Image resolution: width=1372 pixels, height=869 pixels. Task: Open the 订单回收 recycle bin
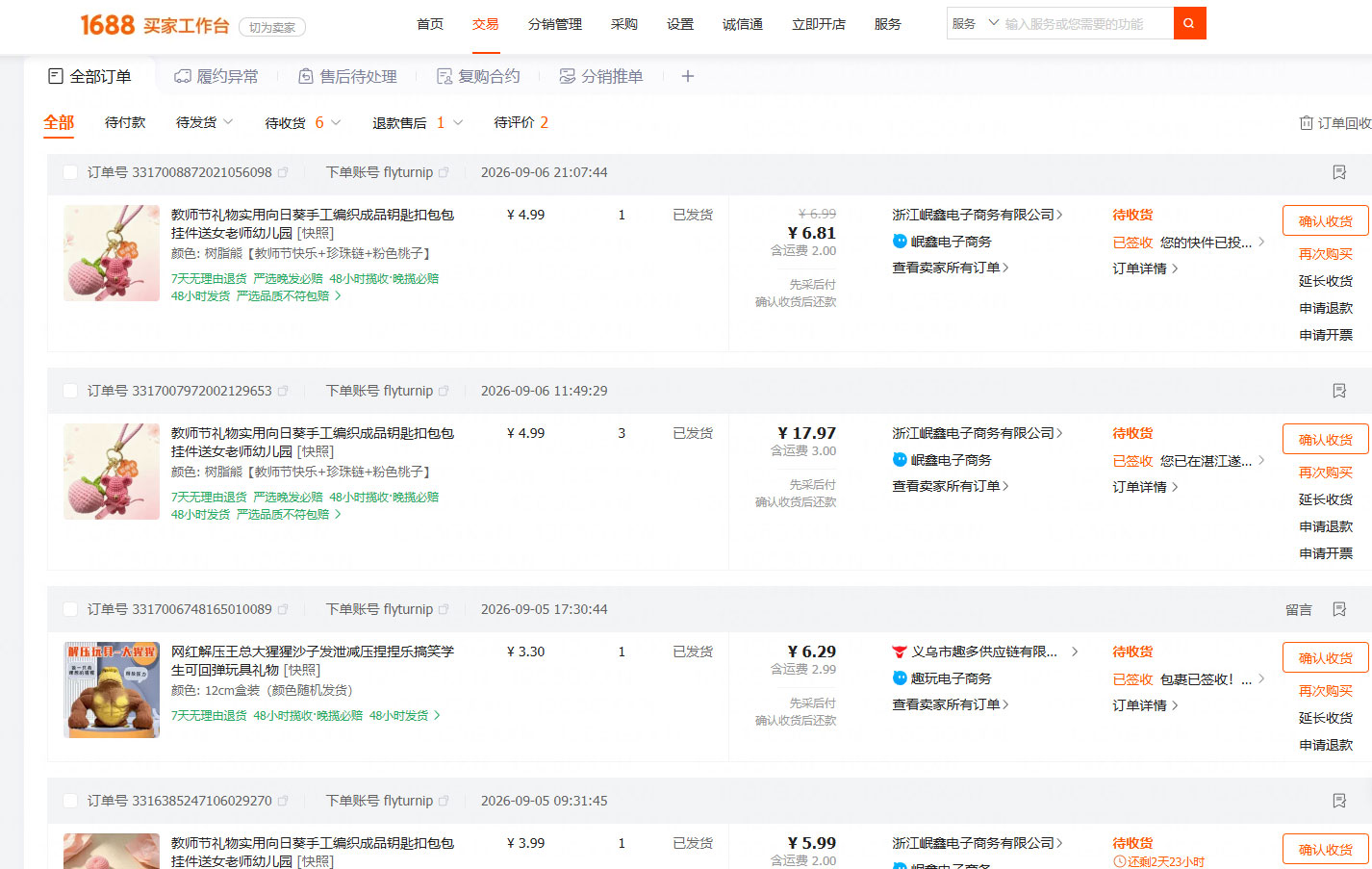click(x=1334, y=123)
